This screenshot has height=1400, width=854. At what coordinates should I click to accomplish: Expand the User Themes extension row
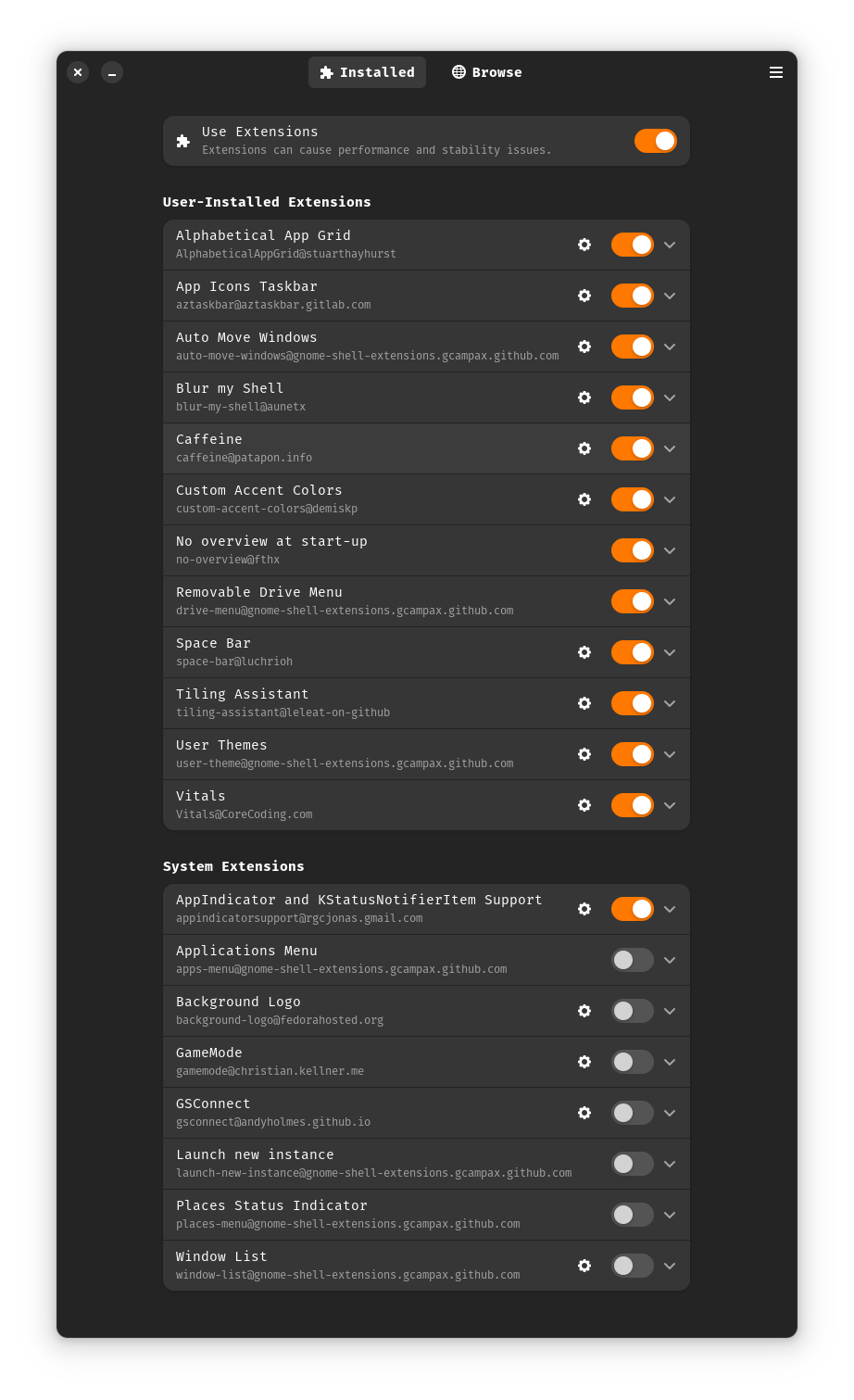[670, 754]
